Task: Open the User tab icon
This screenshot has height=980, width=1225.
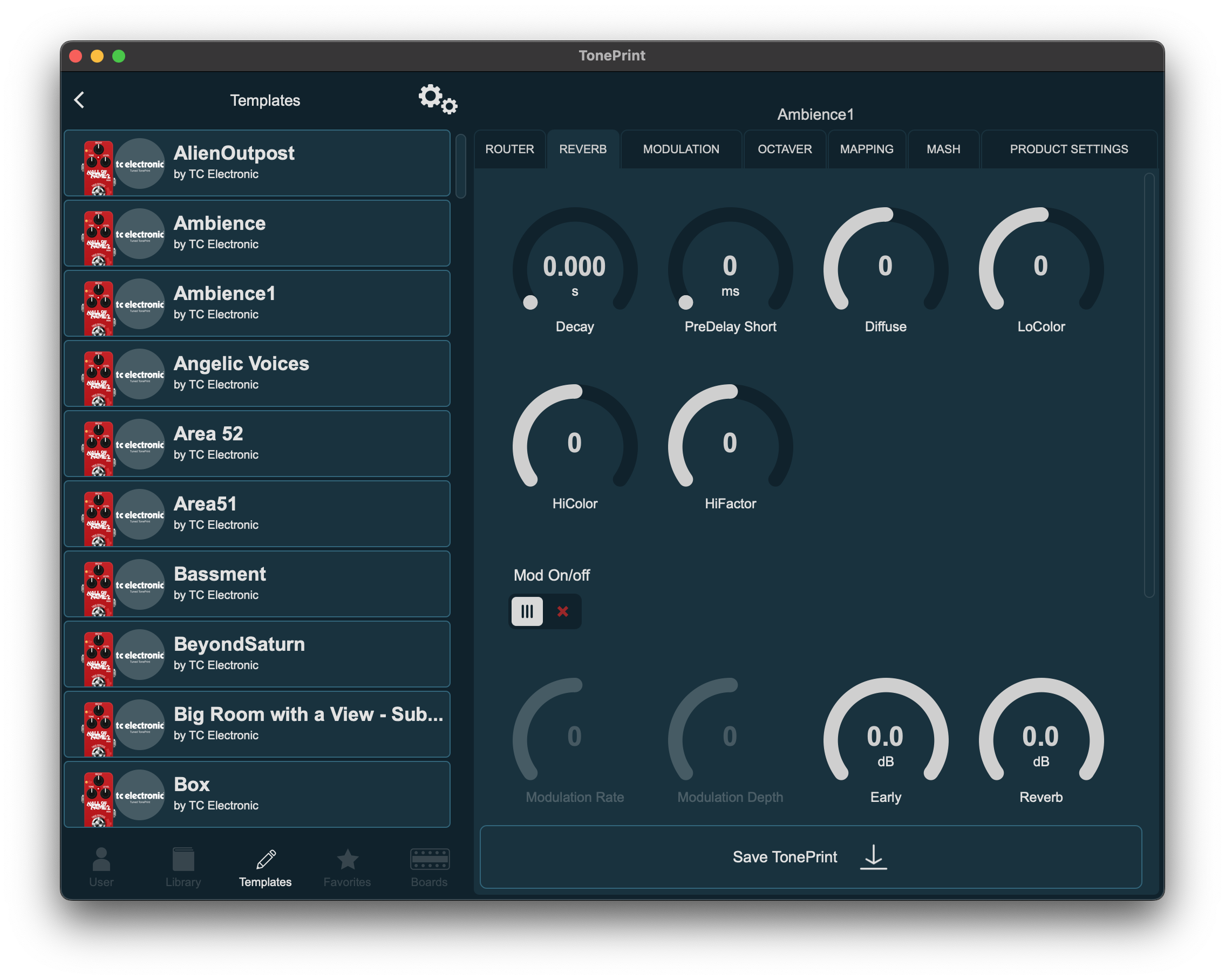Action: click(101, 859)
